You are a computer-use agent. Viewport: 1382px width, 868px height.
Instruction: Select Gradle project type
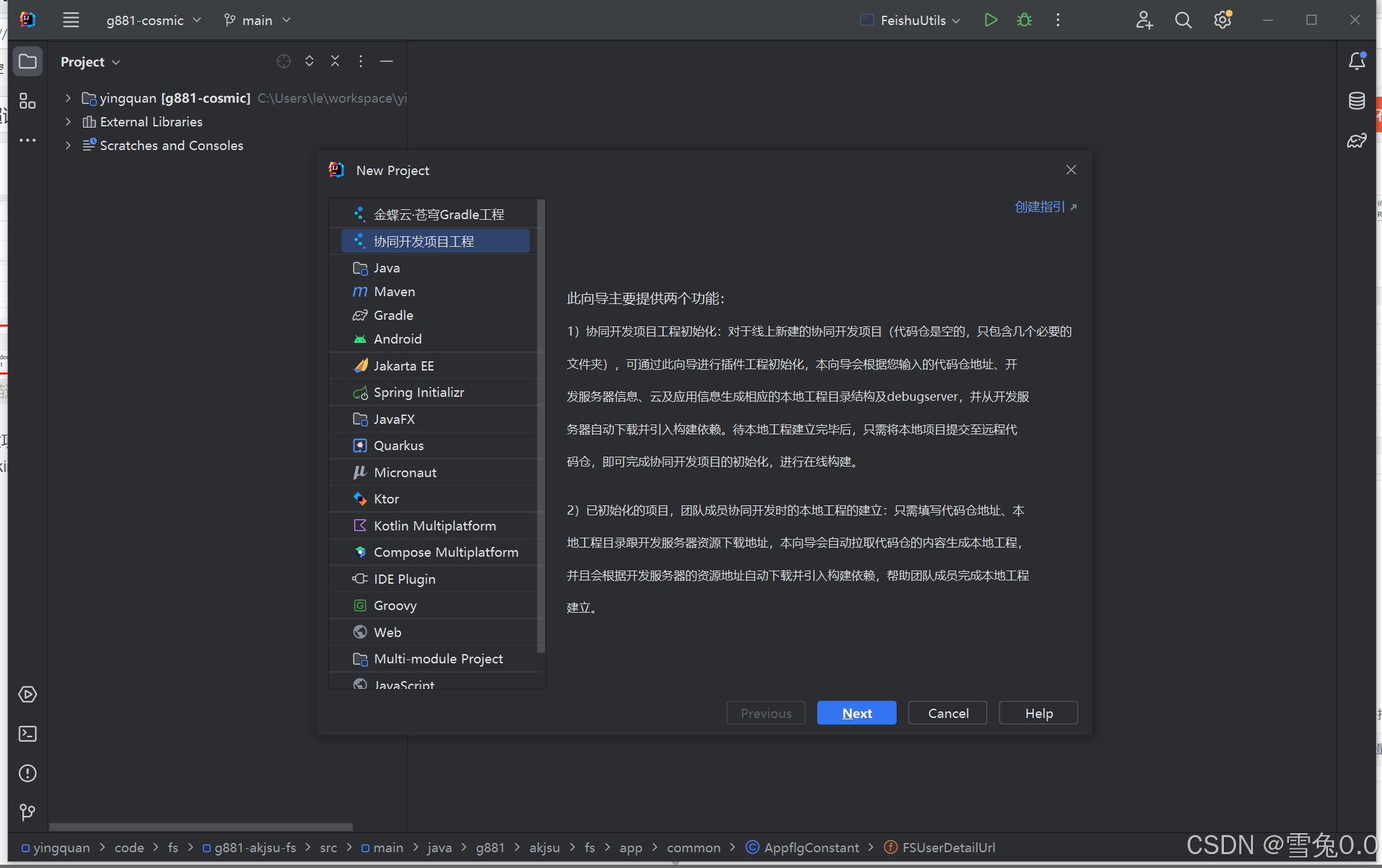tap(435, 315)
